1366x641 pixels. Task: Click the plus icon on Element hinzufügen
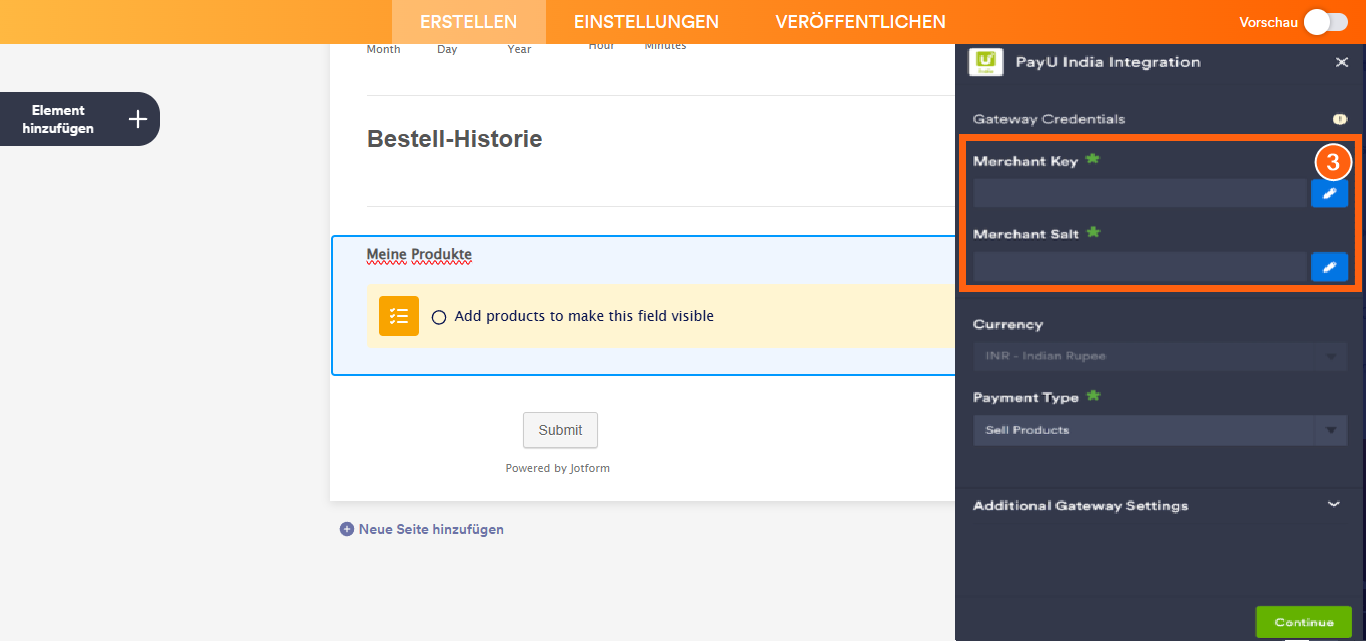pyautogui.click(x=137, y=118)
